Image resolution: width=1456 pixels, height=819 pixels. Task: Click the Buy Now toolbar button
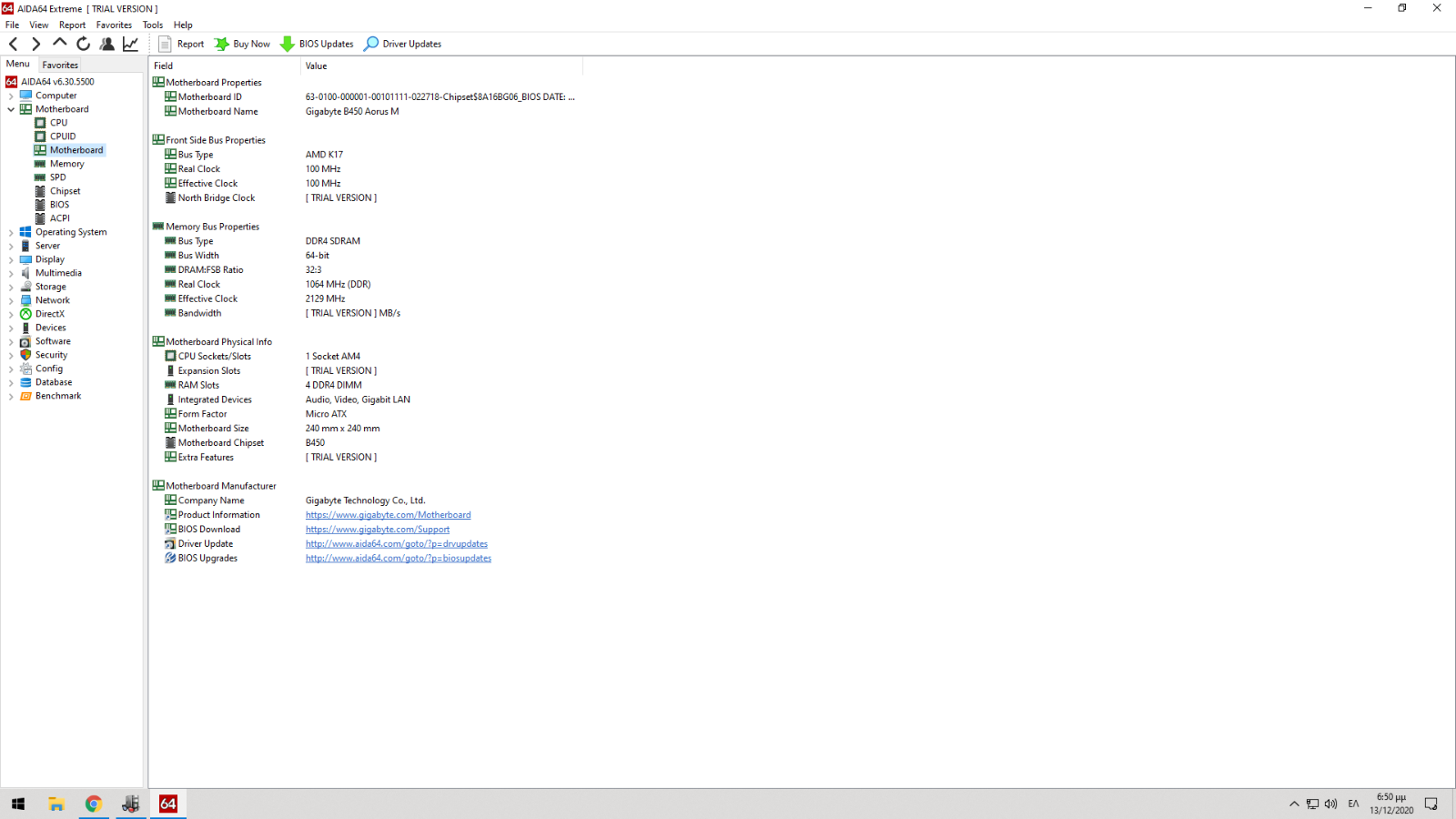(x=242, y=44)
